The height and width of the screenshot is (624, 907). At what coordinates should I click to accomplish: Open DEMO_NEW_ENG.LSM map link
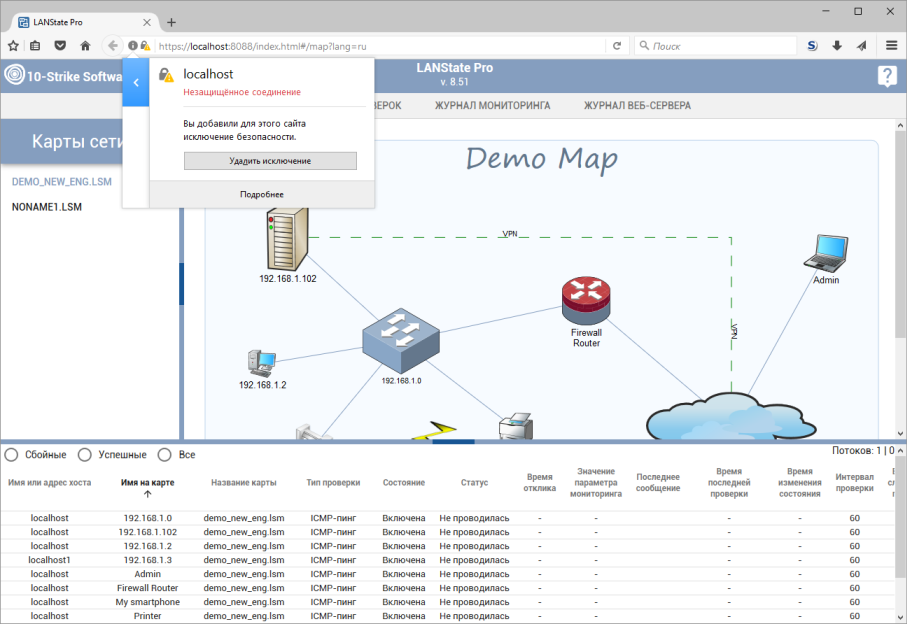click(x=62, y=182)
